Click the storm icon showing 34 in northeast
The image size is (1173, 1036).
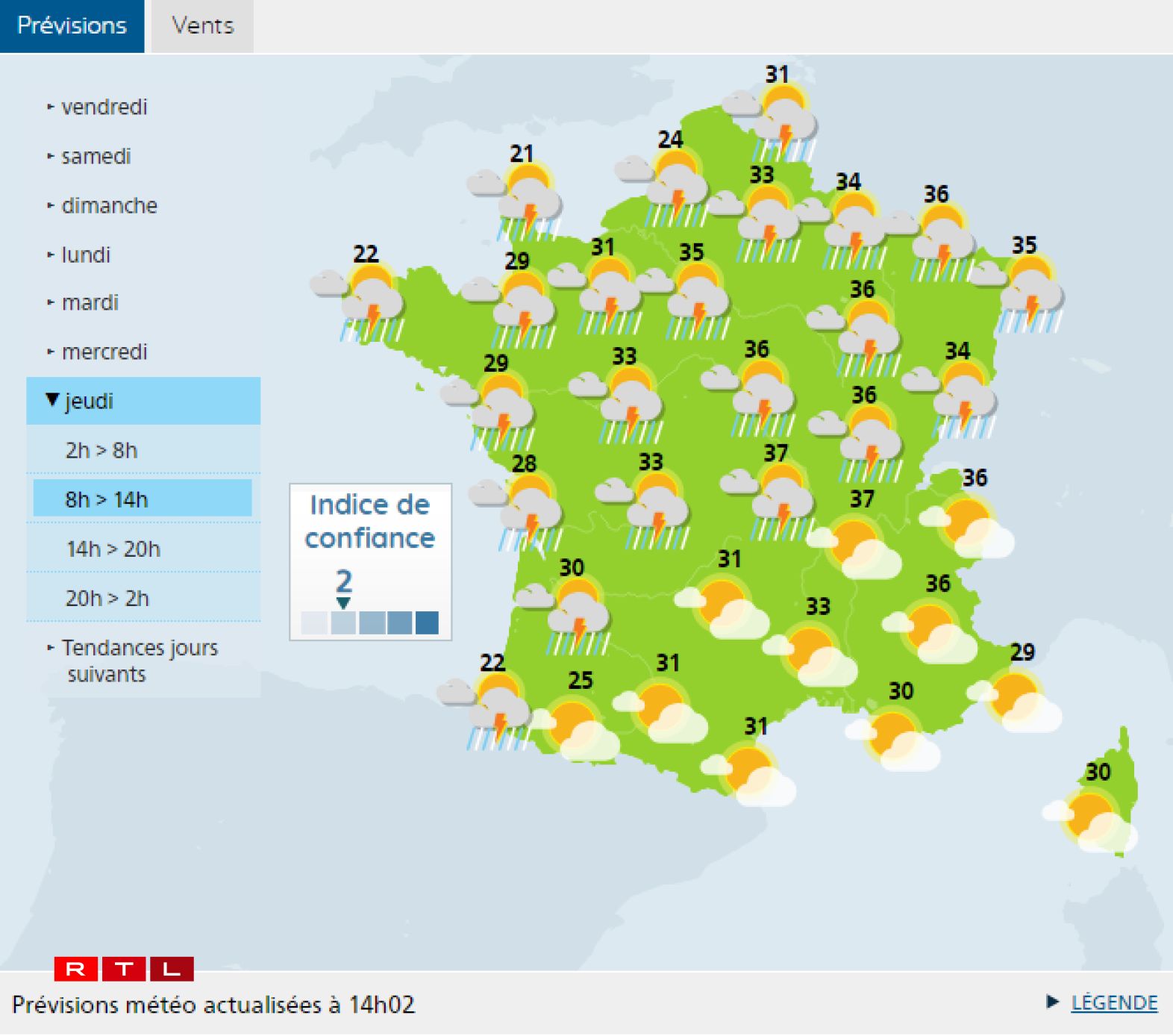842,229
